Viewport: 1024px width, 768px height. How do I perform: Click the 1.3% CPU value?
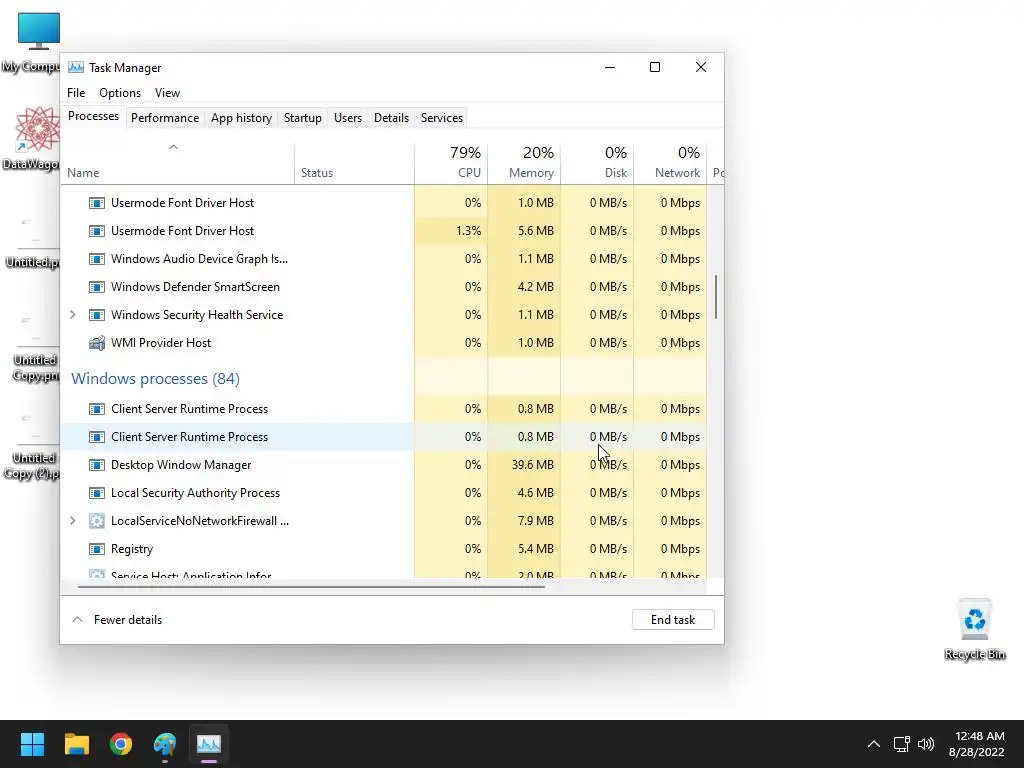click(x=468, y=231)
